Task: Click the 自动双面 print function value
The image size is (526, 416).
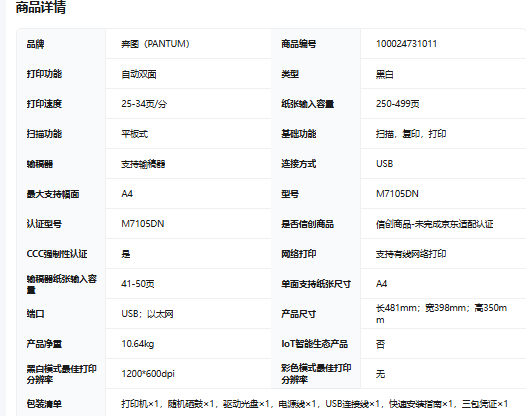Action: (x=139, y=74)
